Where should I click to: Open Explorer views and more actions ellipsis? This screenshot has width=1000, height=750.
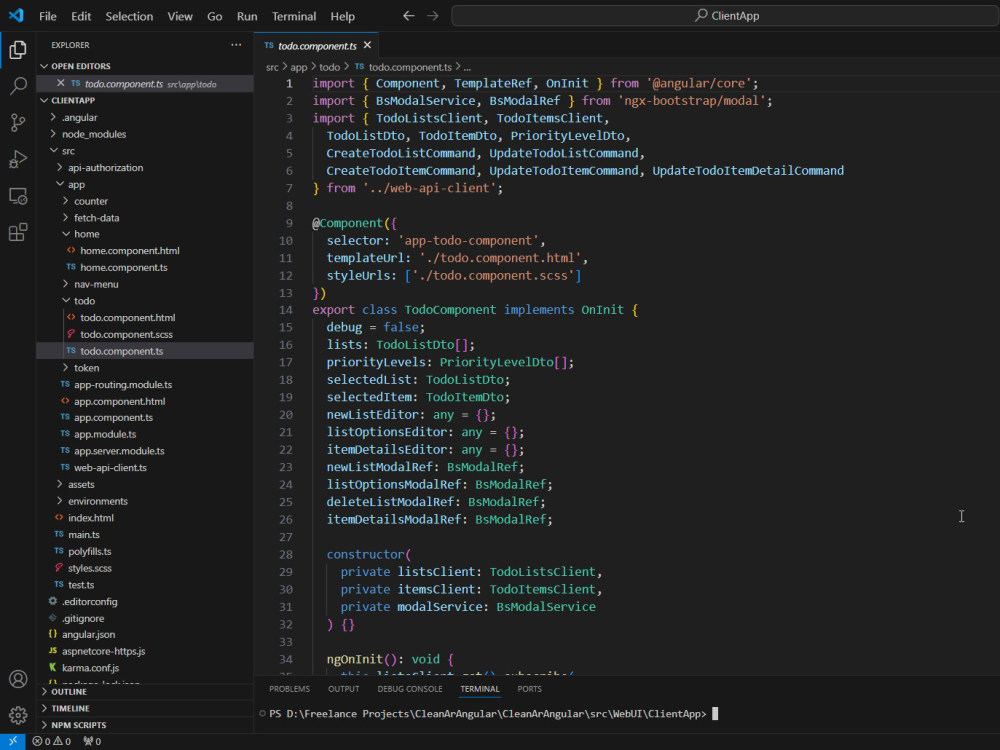236,45
